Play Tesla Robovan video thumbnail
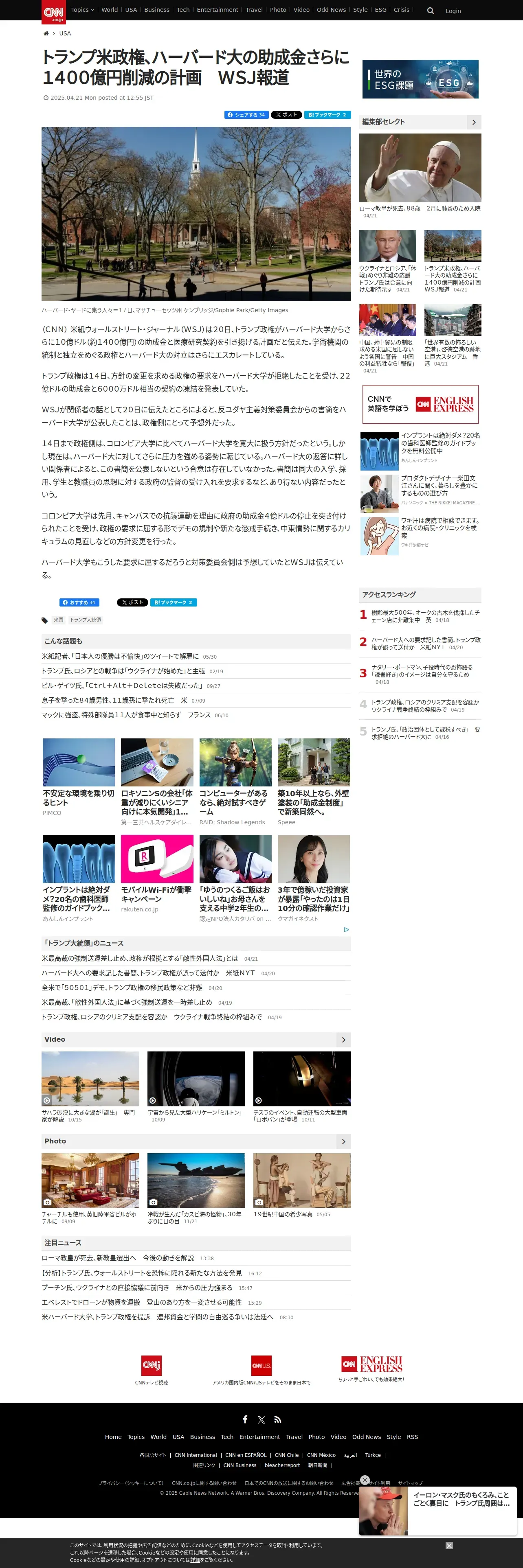Image resolution: width=523 pixels, height=1568 pixels. coord(302,1079)
